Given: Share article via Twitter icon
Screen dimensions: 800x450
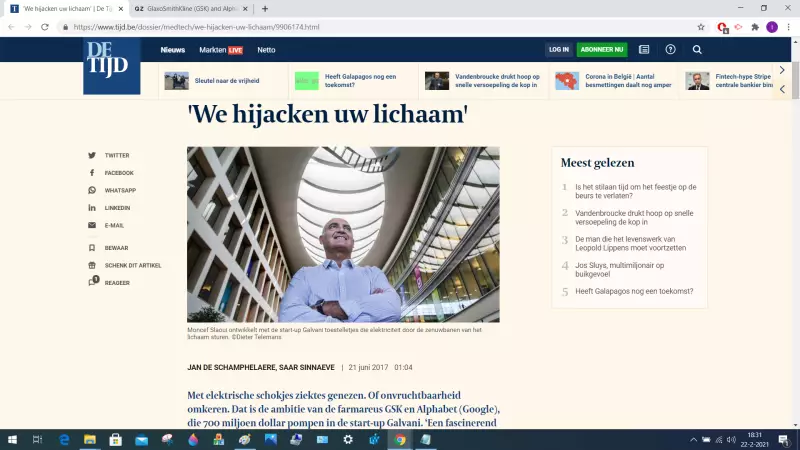Looking at the screenshot, I should (92, 155).
